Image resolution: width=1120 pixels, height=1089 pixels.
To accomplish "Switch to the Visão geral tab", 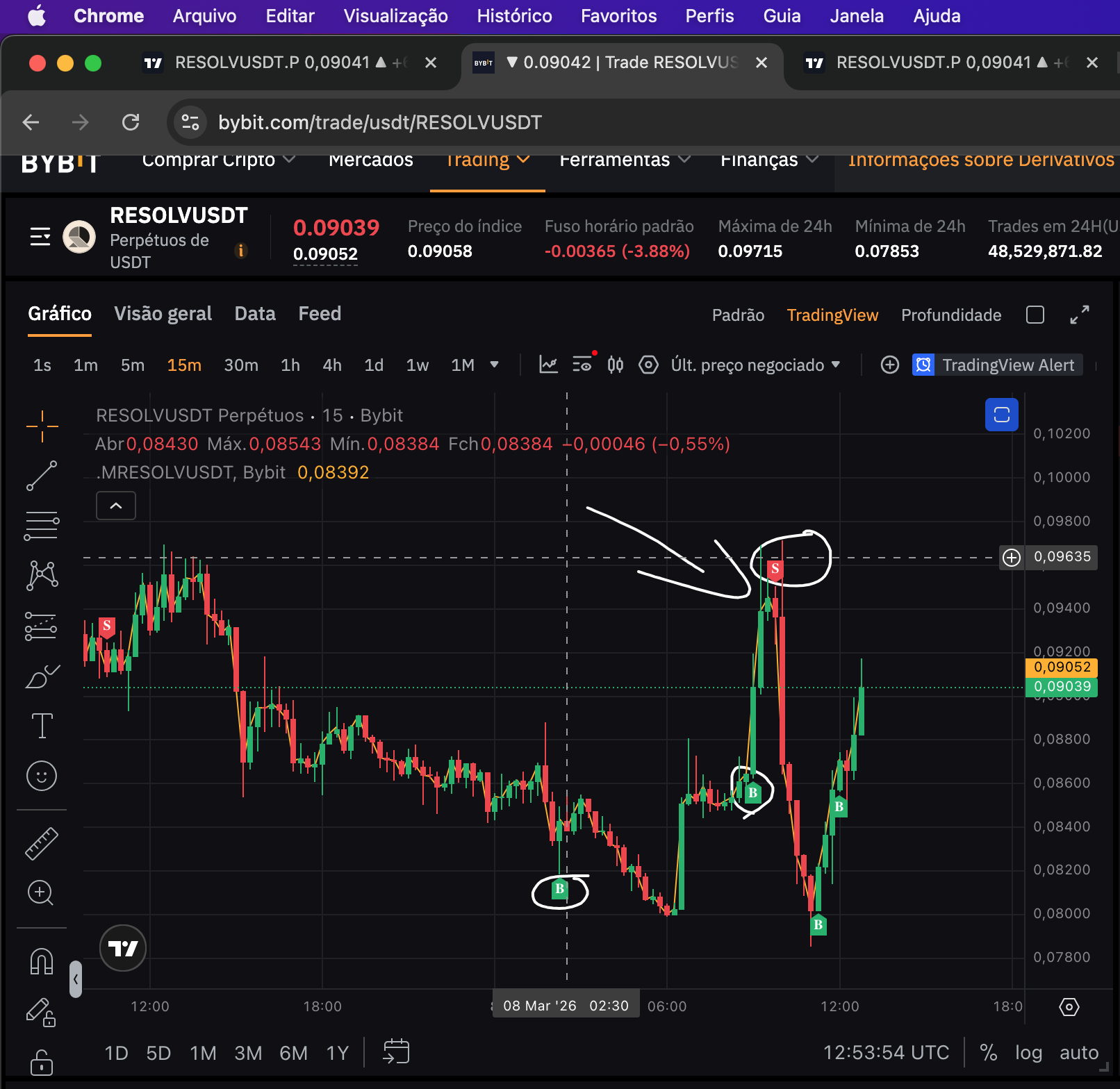I will (163, 314).
